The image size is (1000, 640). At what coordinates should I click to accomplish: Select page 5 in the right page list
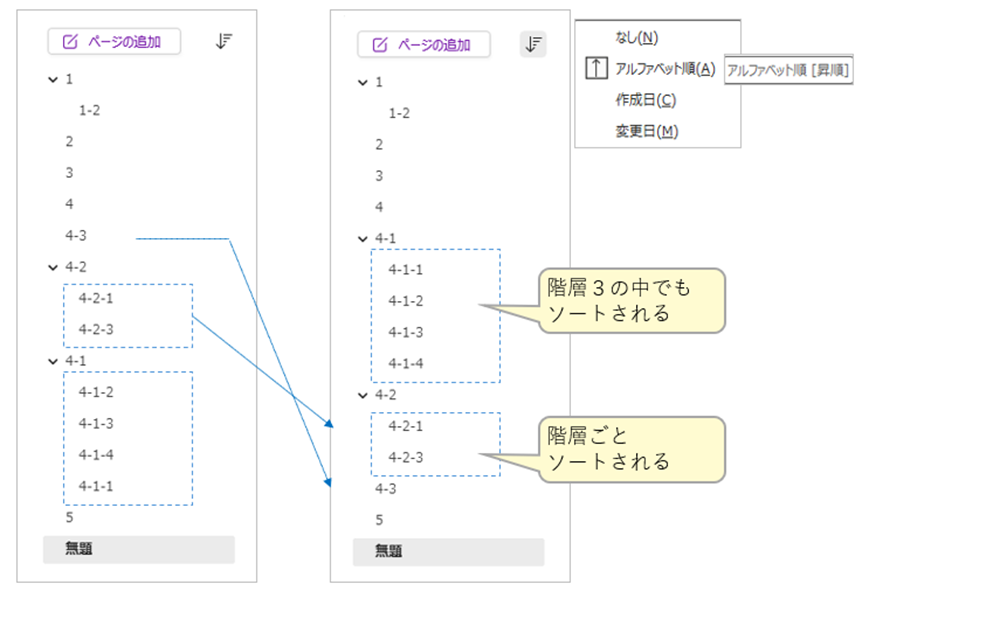[x=379, y=520]
